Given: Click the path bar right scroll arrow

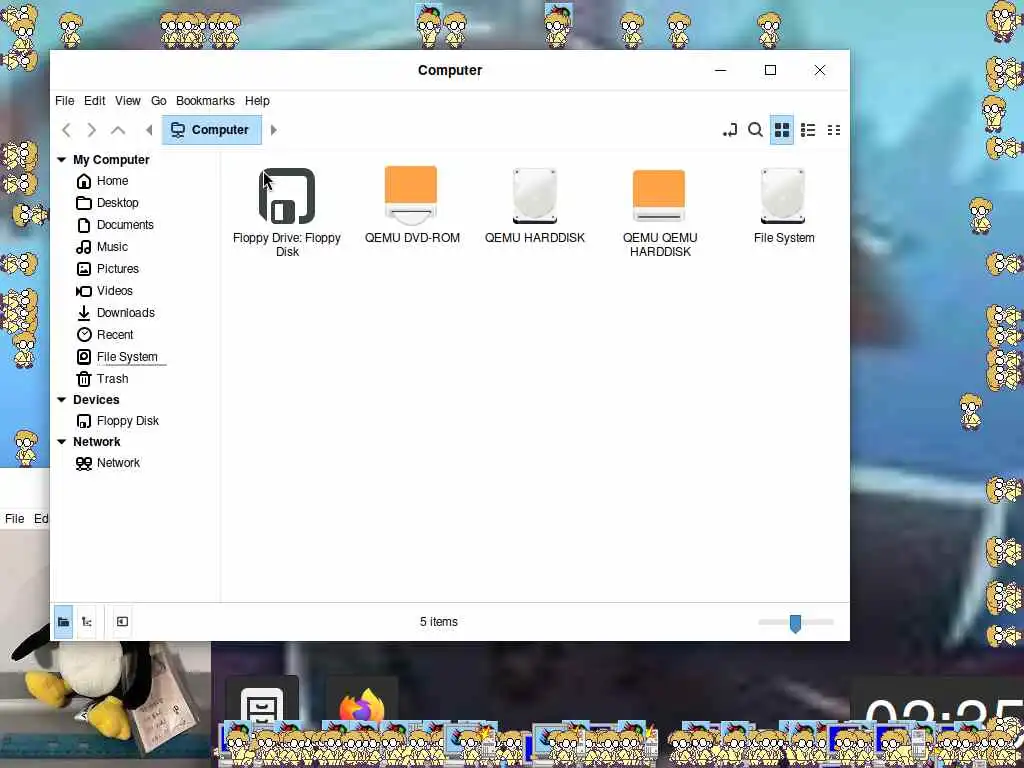Looking at the screenshot, I should tap(274, 130).
